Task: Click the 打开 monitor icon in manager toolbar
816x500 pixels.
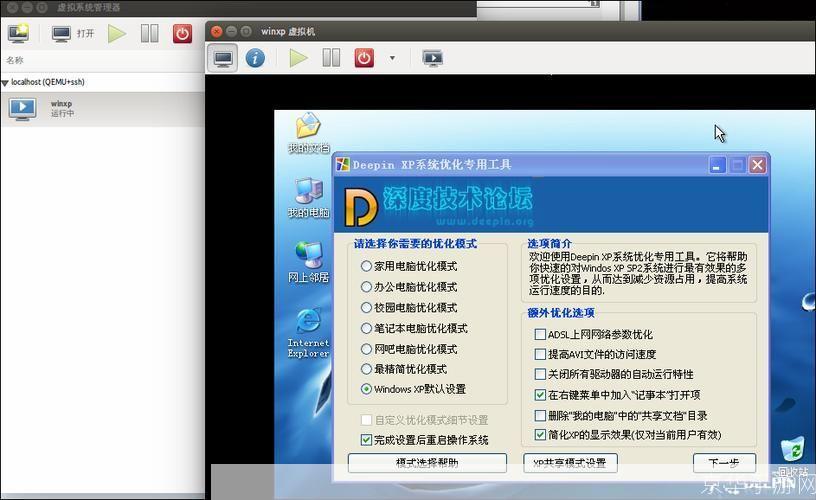Action: [x=61, y=34]
